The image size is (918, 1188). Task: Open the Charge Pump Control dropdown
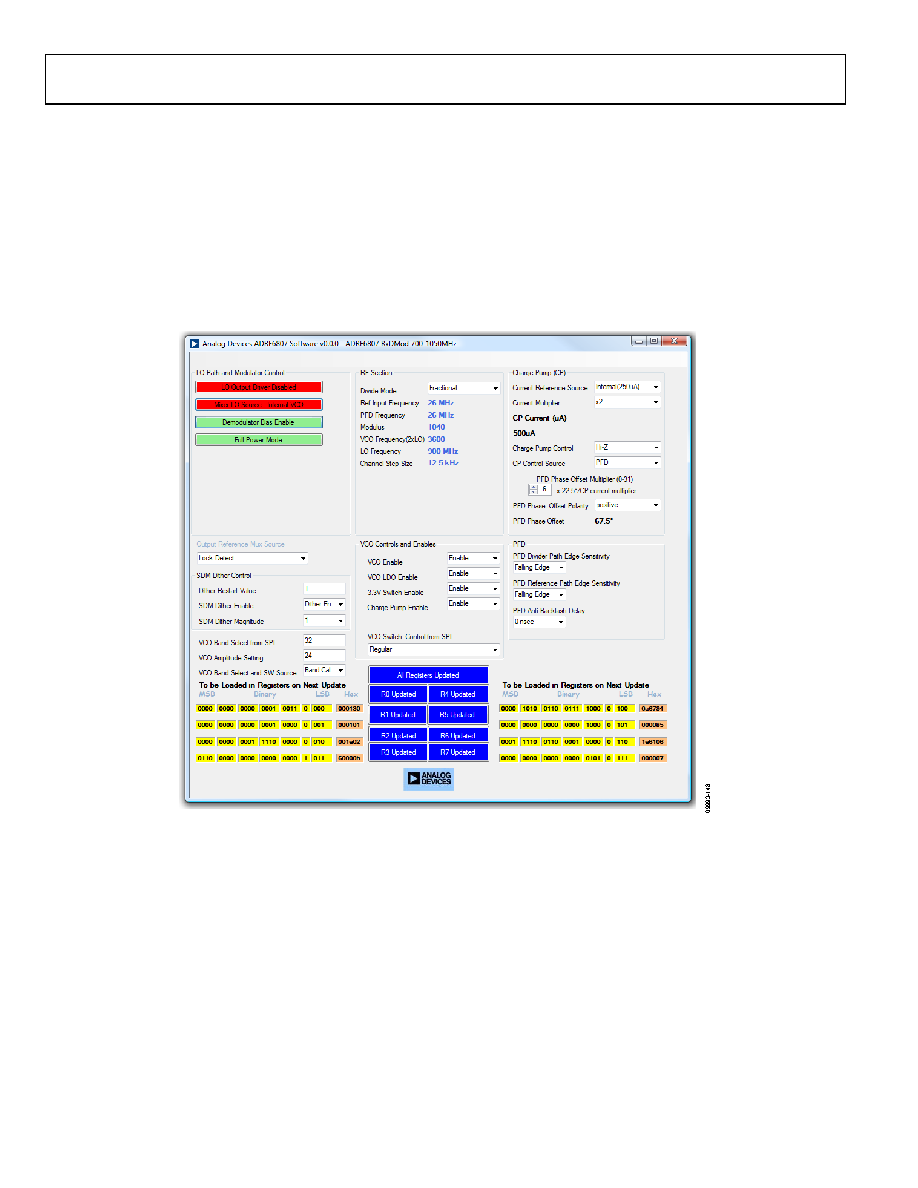pyautogui.click(x=627, y=448)
